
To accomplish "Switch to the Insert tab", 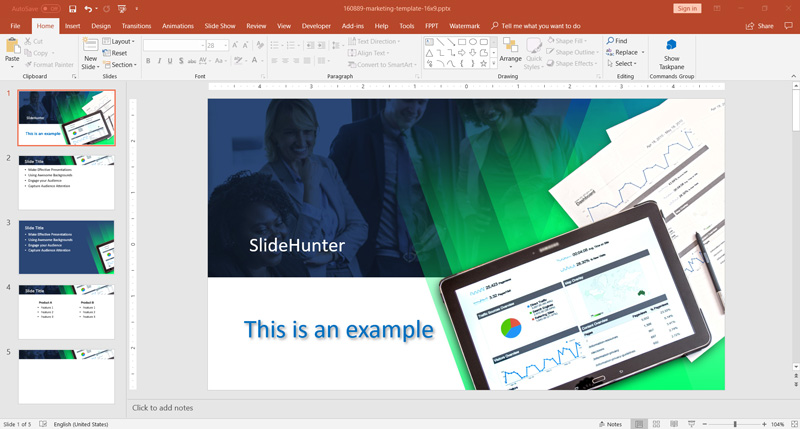I will tap(72, 26).
